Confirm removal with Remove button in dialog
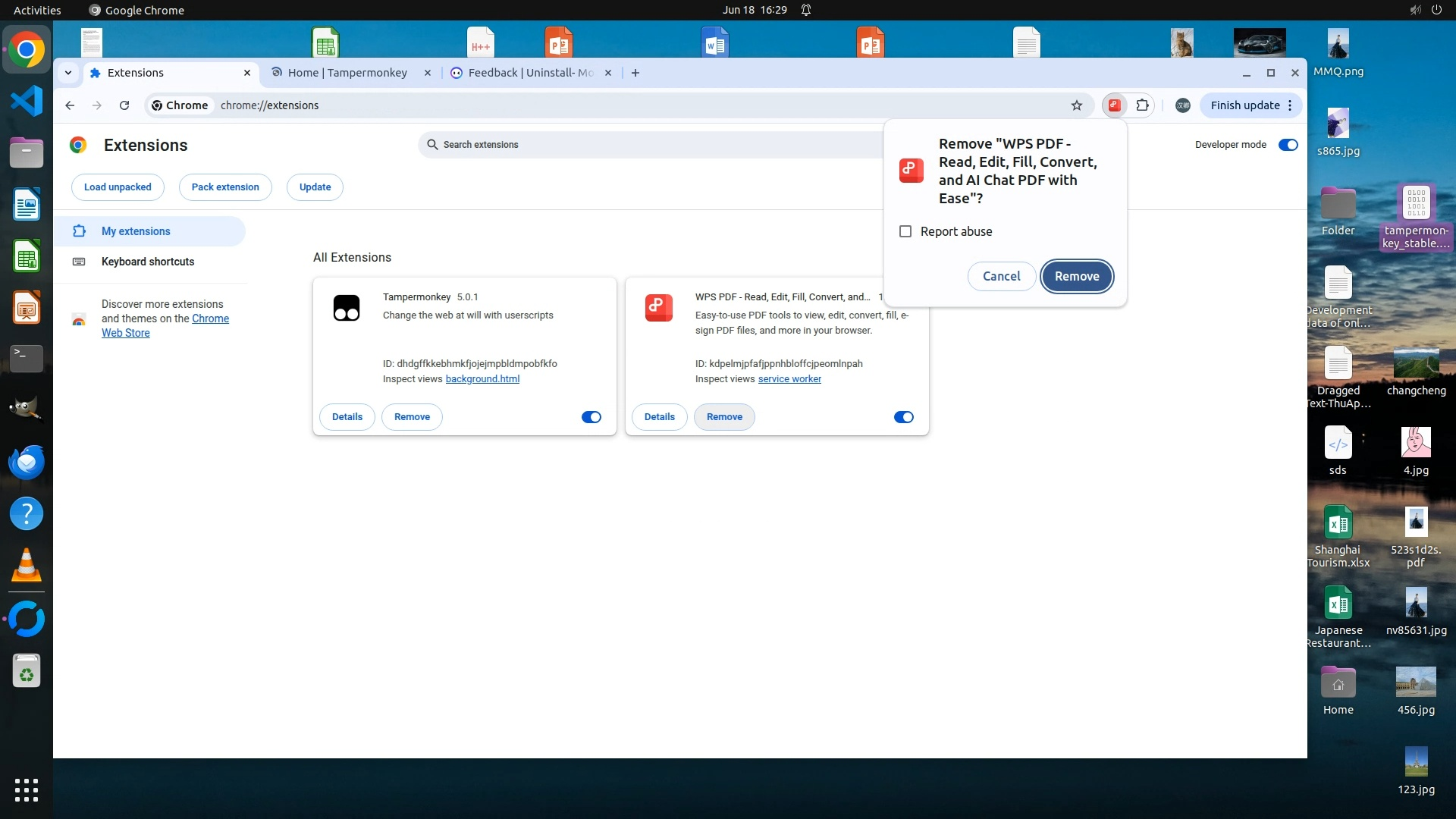Viewport: 1456px width, 819px height. (x=1076, y=276)
